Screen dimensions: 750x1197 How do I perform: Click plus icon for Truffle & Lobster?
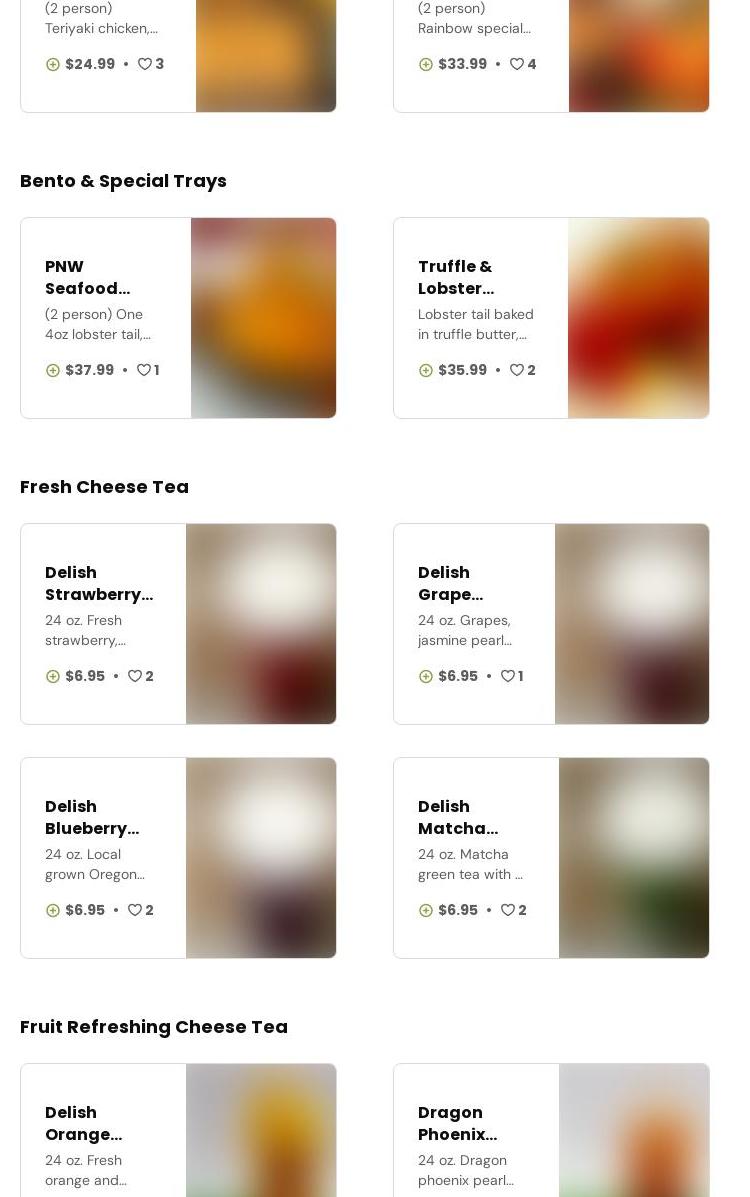(x=426, y=370)
